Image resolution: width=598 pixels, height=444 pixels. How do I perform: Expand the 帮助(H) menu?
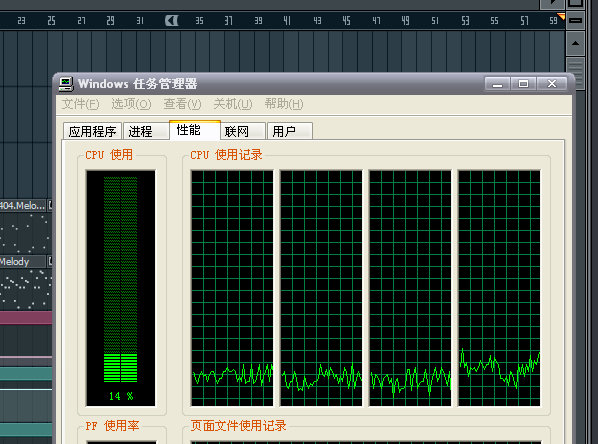click(x=284, y=104)
